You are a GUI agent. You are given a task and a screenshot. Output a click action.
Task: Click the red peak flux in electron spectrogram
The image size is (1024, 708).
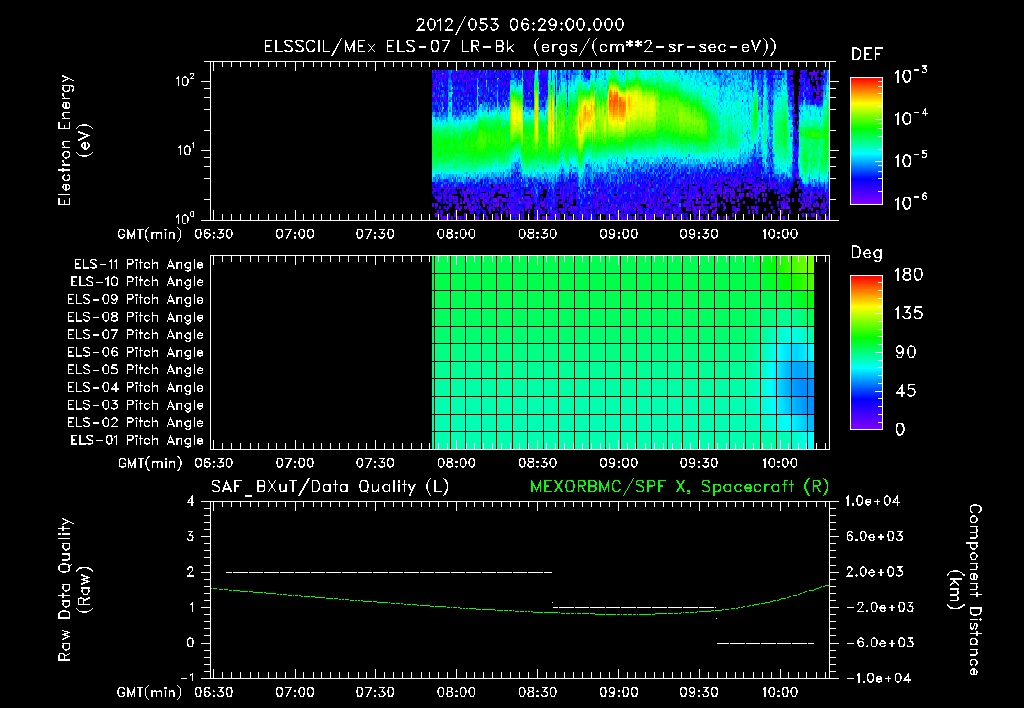[616, 103]
